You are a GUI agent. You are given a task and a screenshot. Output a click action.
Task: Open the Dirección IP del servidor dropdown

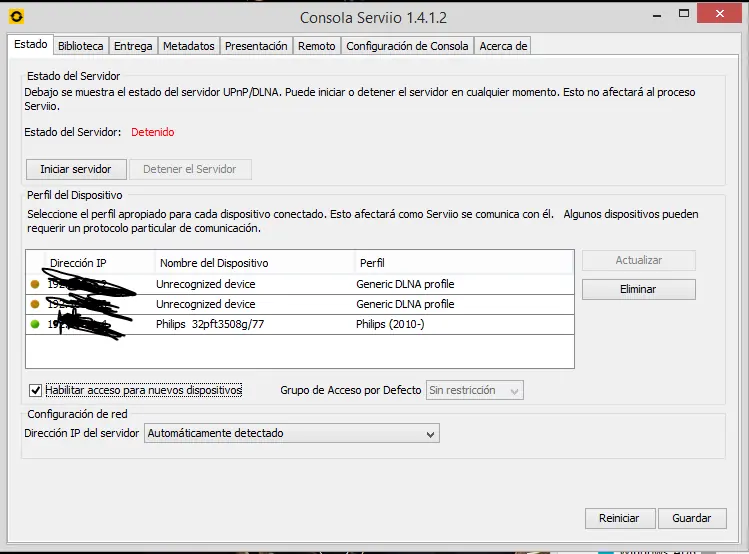point(292,433)
